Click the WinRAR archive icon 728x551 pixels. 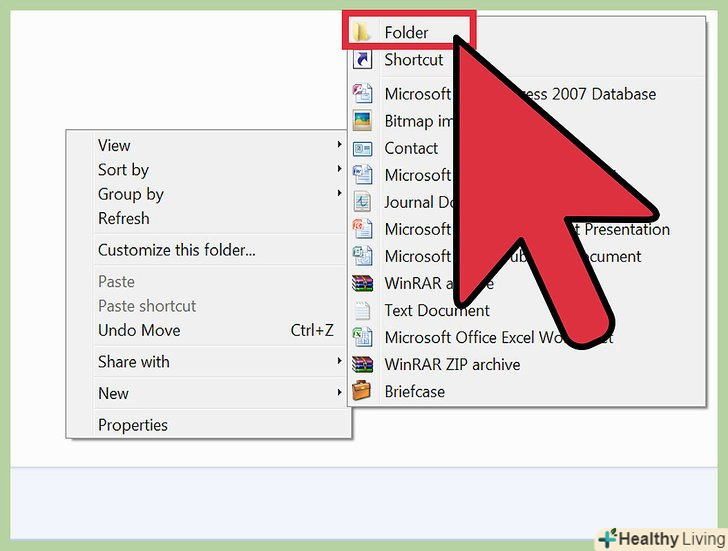point(362,283)
